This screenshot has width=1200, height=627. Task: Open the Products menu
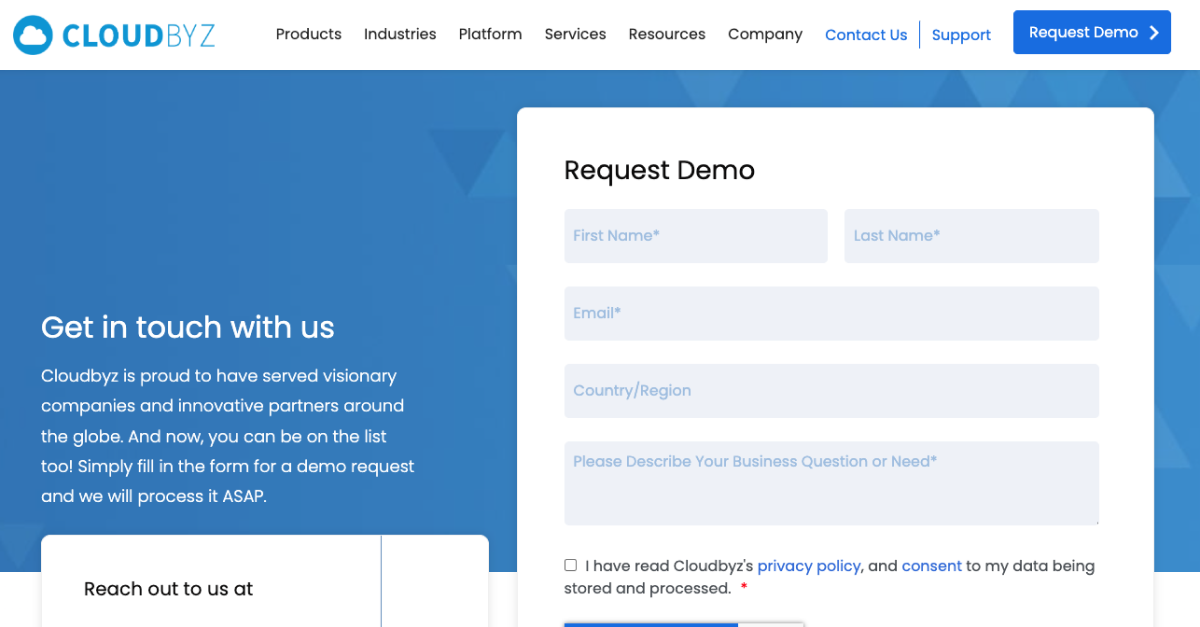(308, 34)
